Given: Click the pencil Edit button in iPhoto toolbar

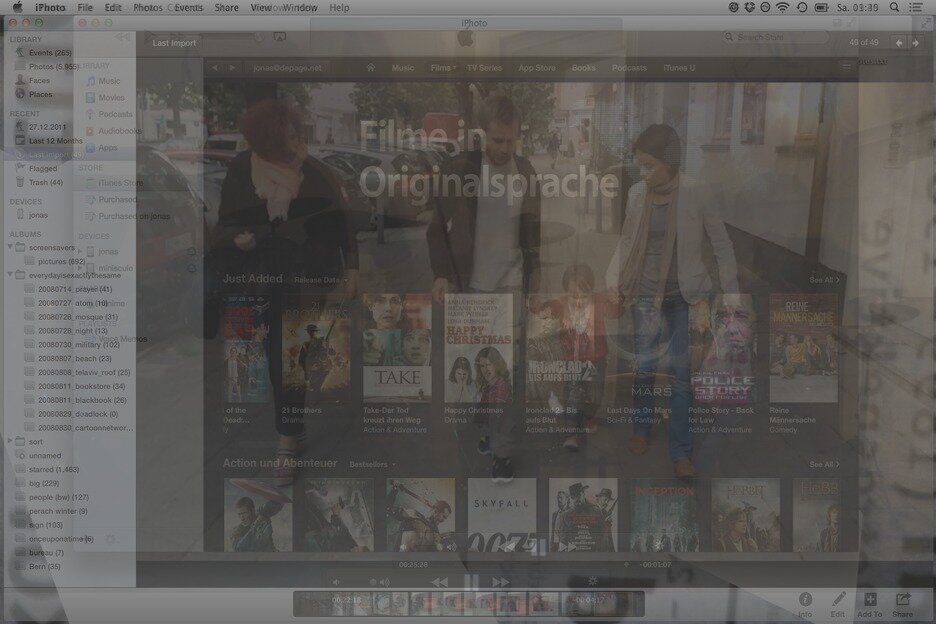Looking at the screenshot, I should [838, 604].
